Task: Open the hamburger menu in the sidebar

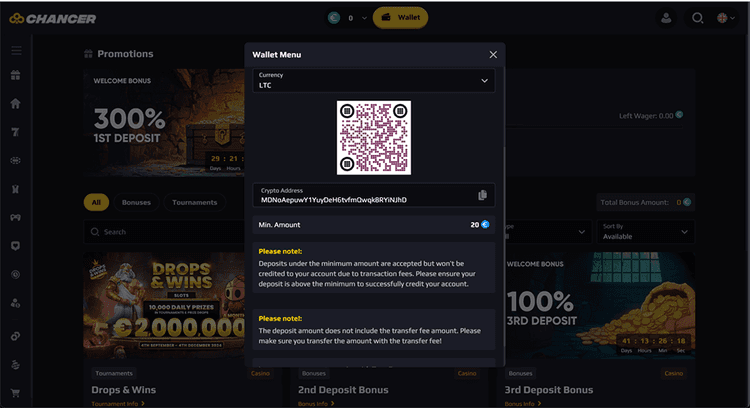Action: 16,50
